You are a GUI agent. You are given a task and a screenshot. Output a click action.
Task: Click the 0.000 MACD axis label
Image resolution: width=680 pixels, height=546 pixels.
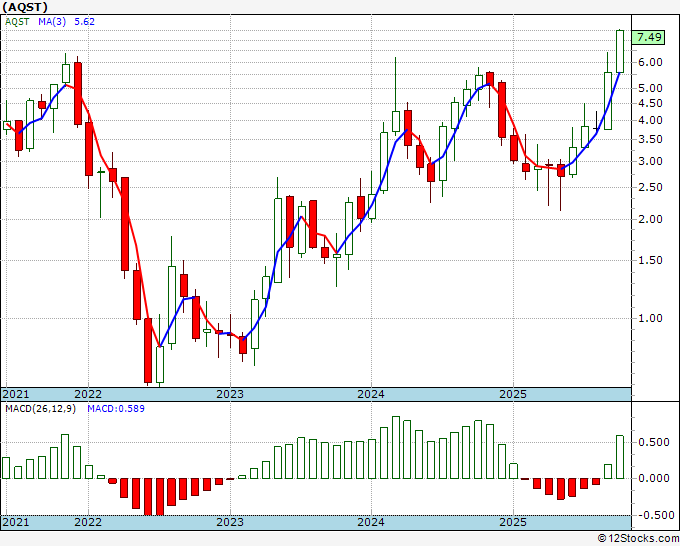pos(654,478)
